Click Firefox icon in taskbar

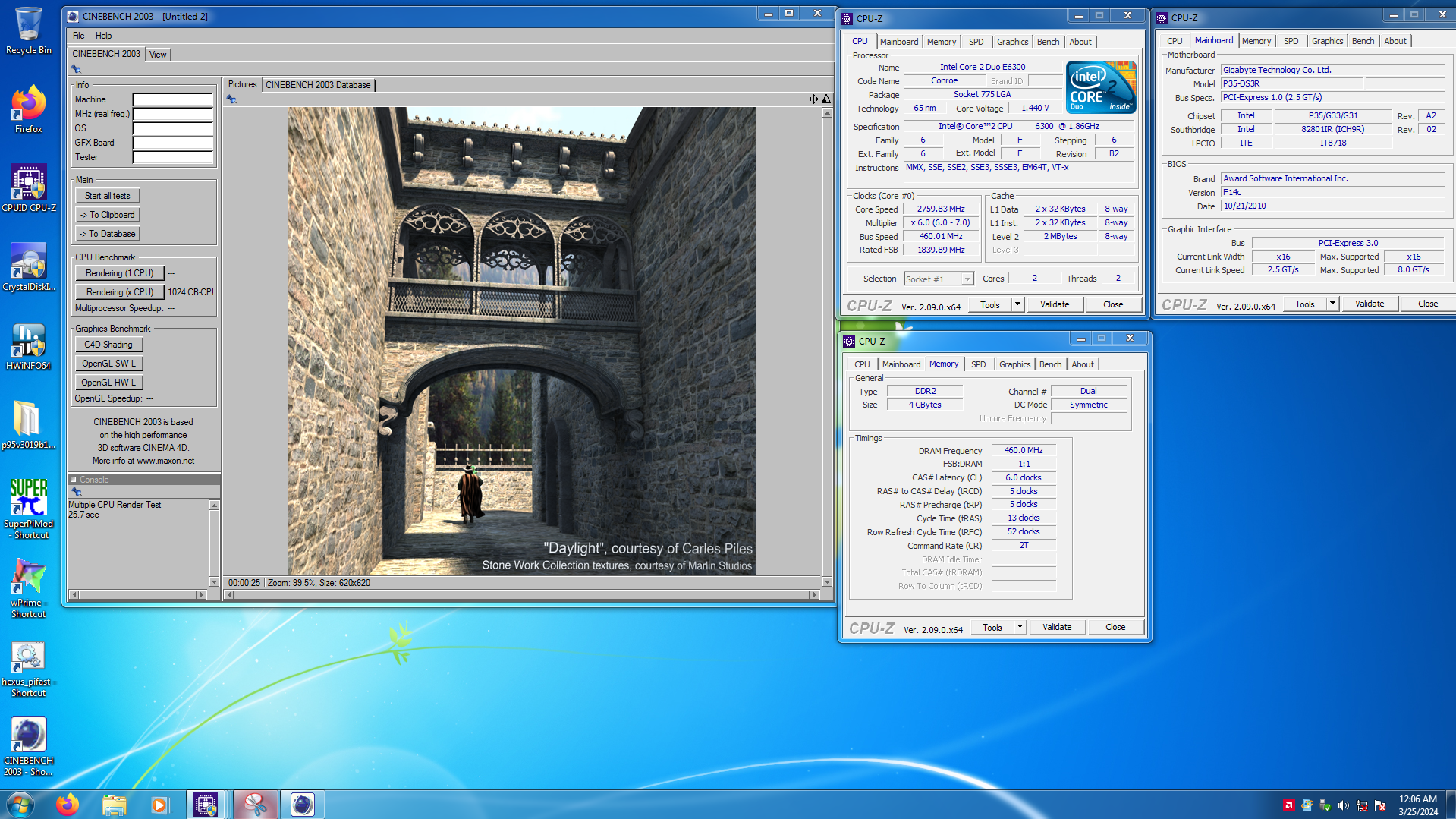click(x=68, y=805)
